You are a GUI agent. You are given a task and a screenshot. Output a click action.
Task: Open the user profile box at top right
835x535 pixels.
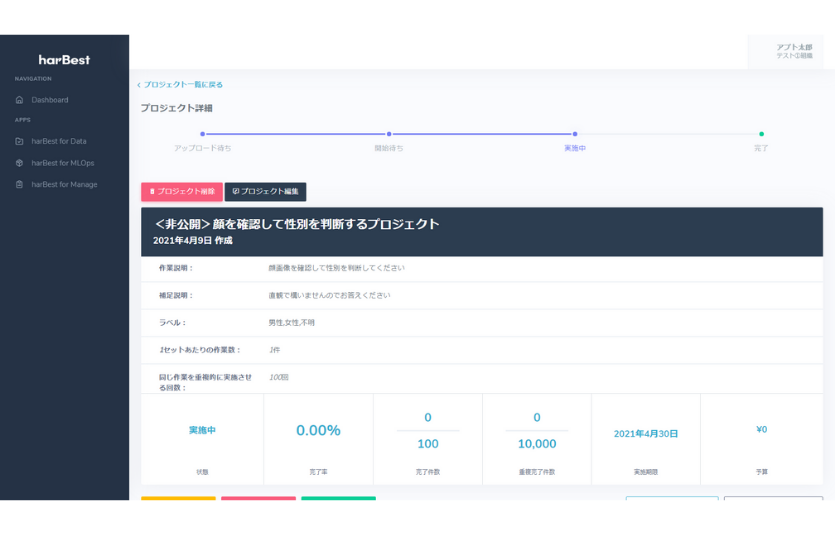coord(786,52)
